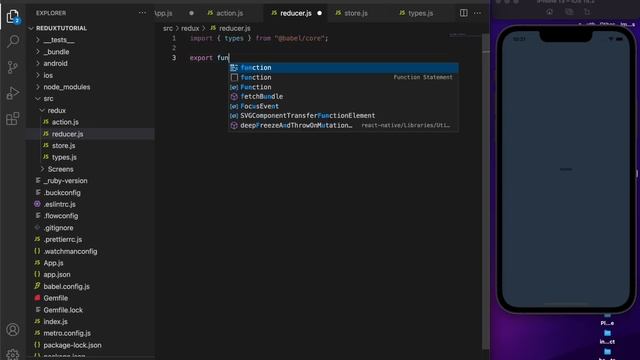Click 'redux' in the breadcrumb

pyautogui.click(x=190, y=28)
